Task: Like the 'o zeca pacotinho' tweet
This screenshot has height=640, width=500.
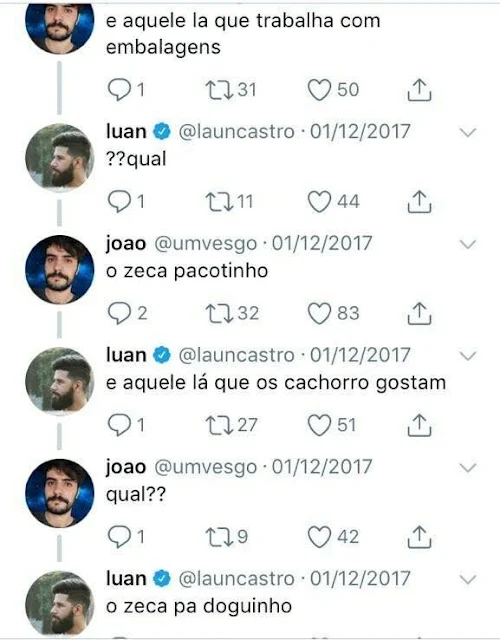Action: point(319,313)
